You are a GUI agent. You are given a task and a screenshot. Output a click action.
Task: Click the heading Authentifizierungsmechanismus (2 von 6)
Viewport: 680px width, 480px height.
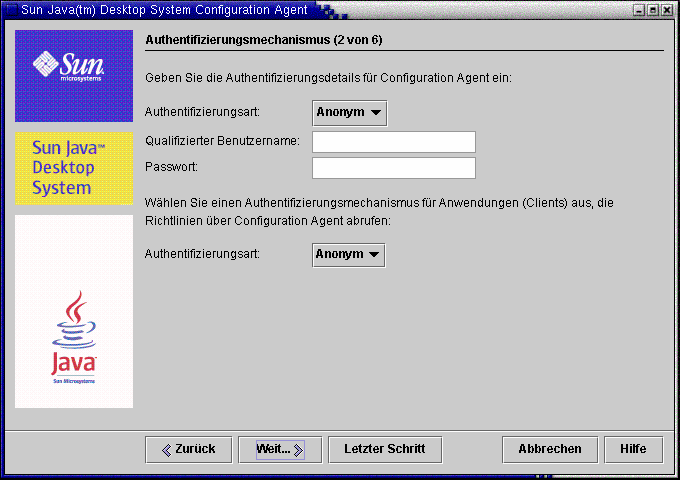pos(264,40)
